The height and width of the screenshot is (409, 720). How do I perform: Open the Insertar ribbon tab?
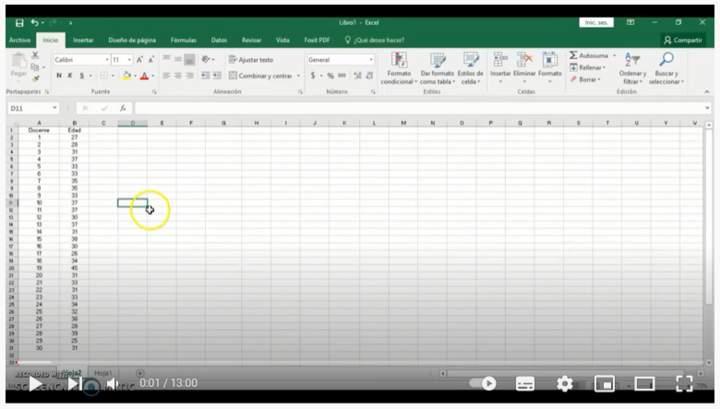pyautogui.click(x=83, y=40)
